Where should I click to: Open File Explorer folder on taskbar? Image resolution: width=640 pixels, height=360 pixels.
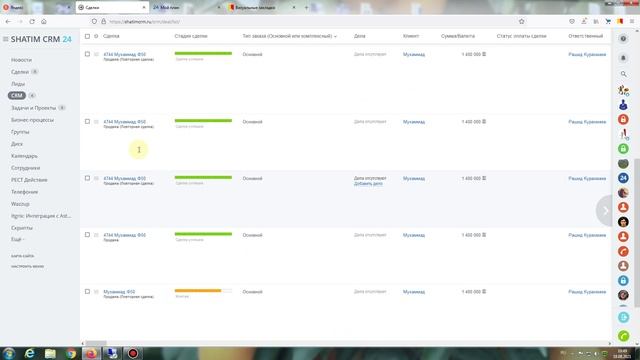pos(50,353)
